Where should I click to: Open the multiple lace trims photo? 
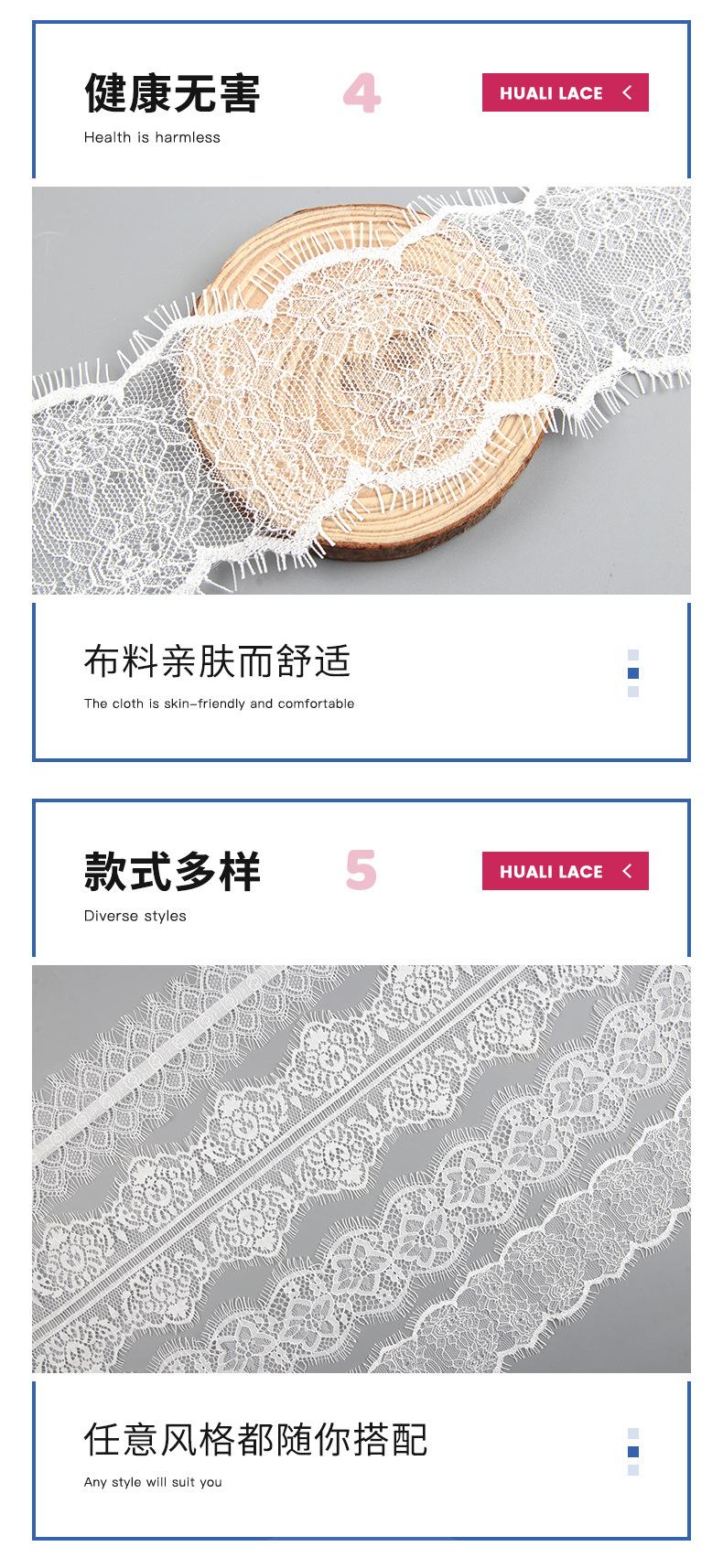(361, 1169)
